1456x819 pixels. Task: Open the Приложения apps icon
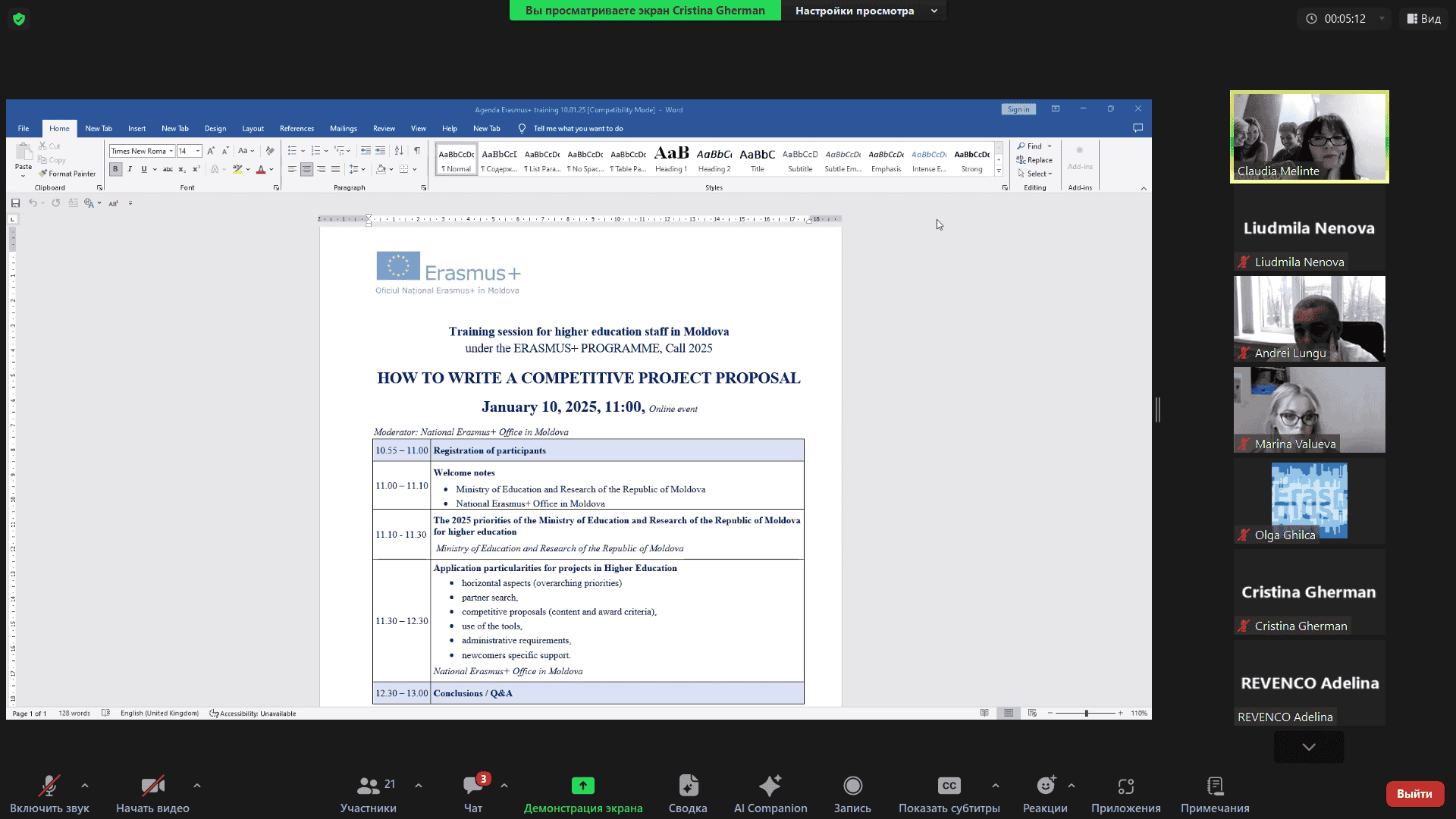click(1125, 786)
